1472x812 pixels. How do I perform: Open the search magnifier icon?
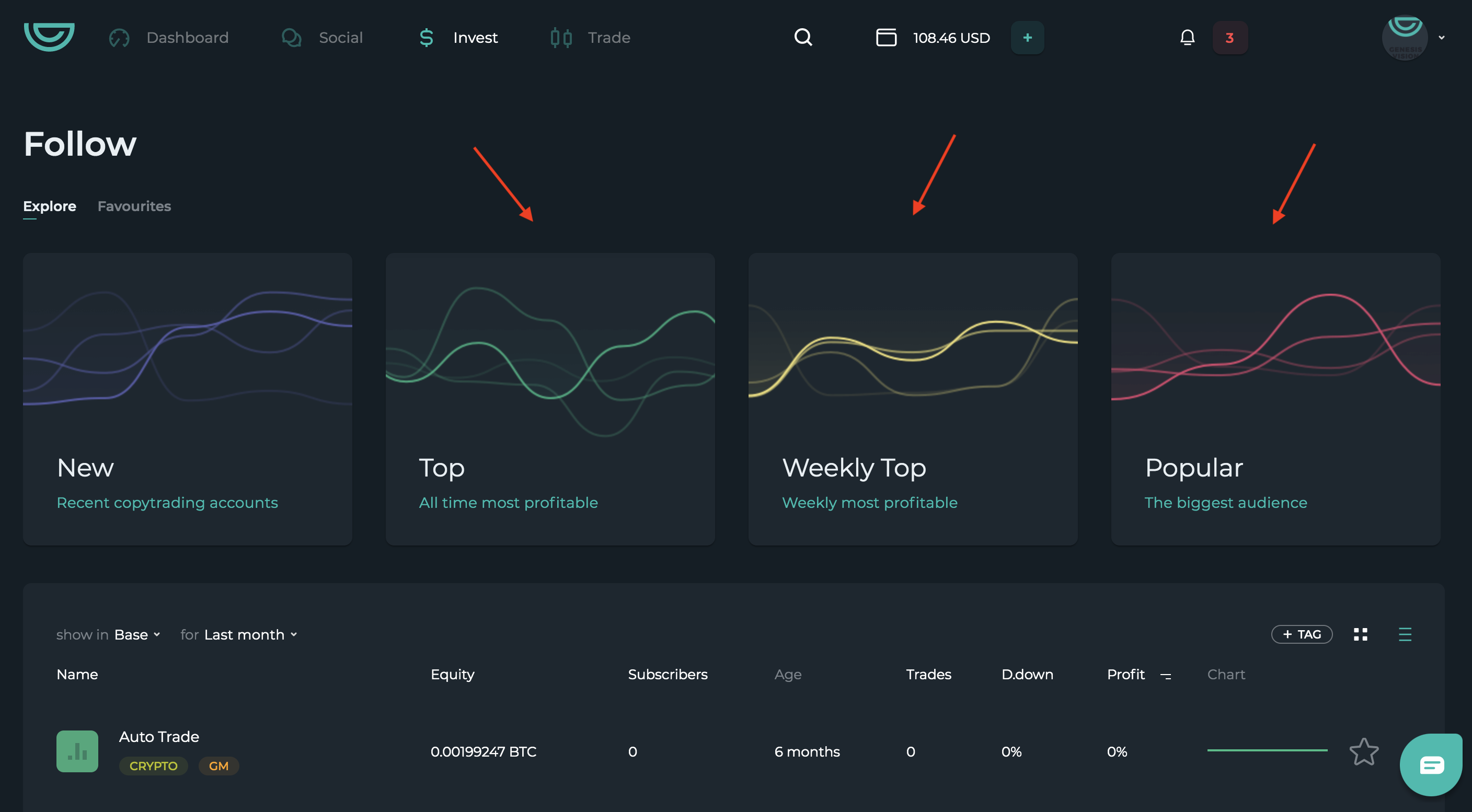[803, 37]
